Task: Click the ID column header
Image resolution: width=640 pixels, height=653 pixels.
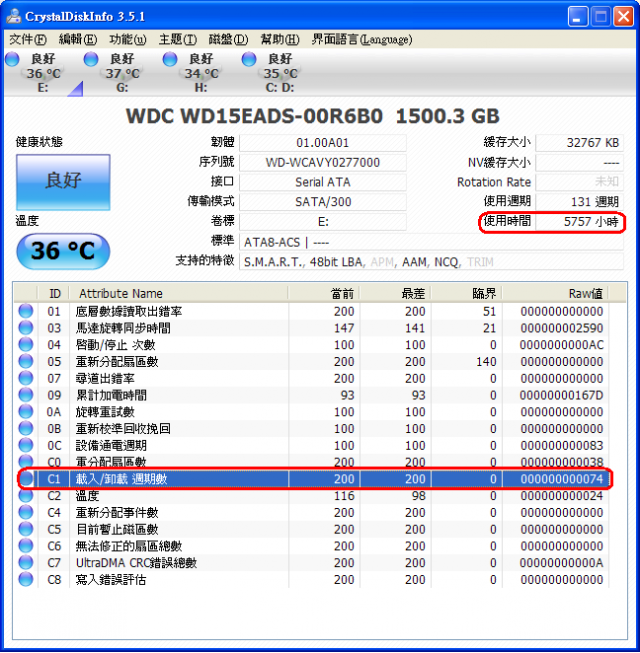Action: 54,293
